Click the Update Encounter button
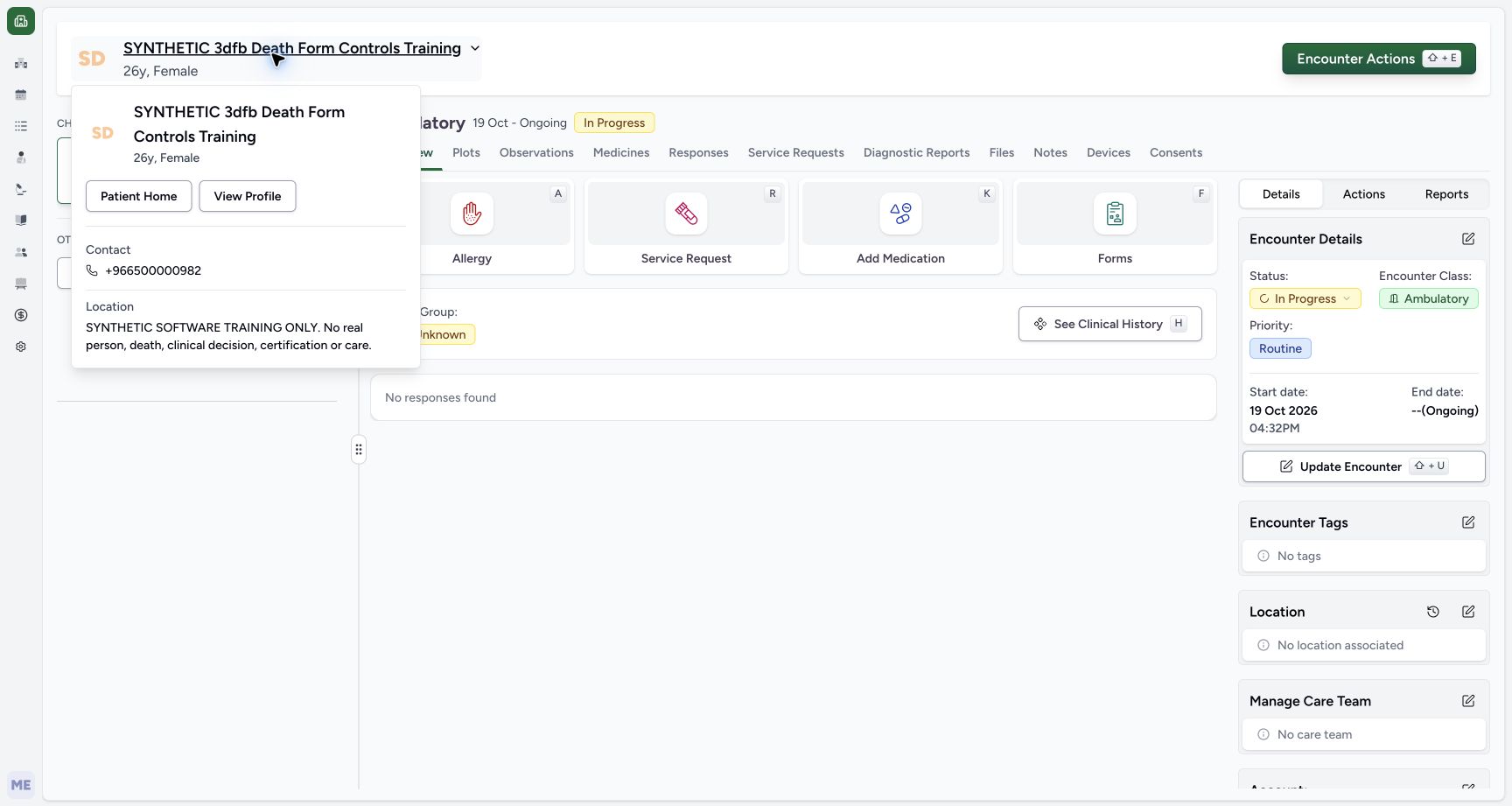The width and height of the screenshot is (1512, 806). tap(1363, 466)
